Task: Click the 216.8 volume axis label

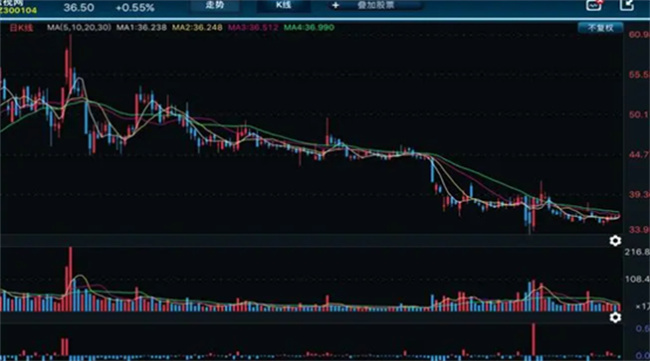Action: coord(637,252)
